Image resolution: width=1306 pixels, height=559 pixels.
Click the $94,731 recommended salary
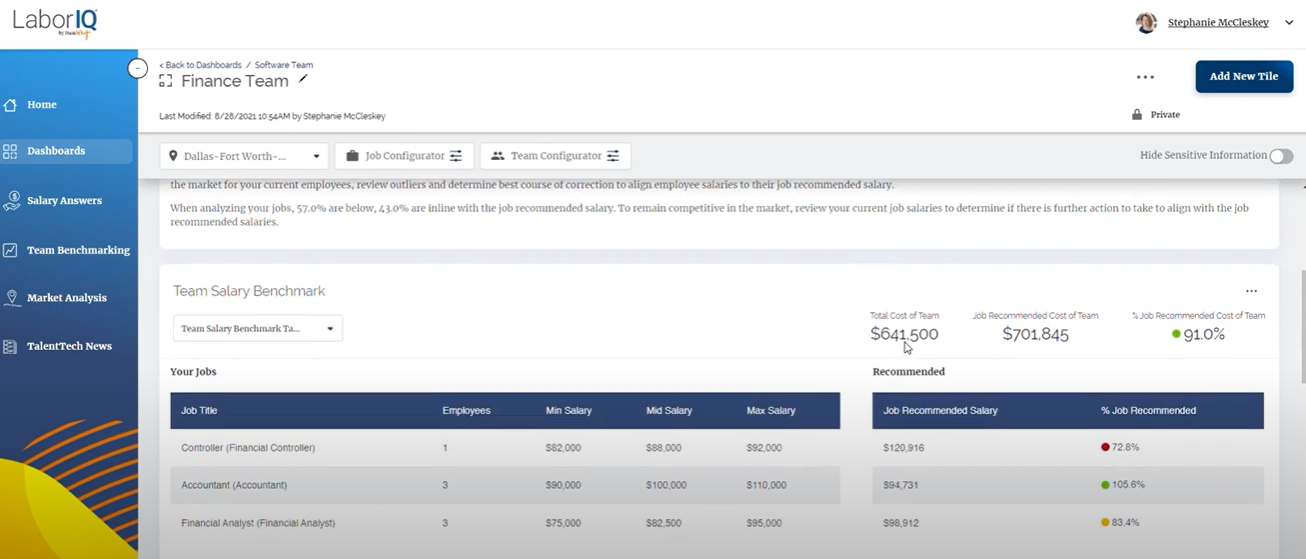tap(901, 485)
